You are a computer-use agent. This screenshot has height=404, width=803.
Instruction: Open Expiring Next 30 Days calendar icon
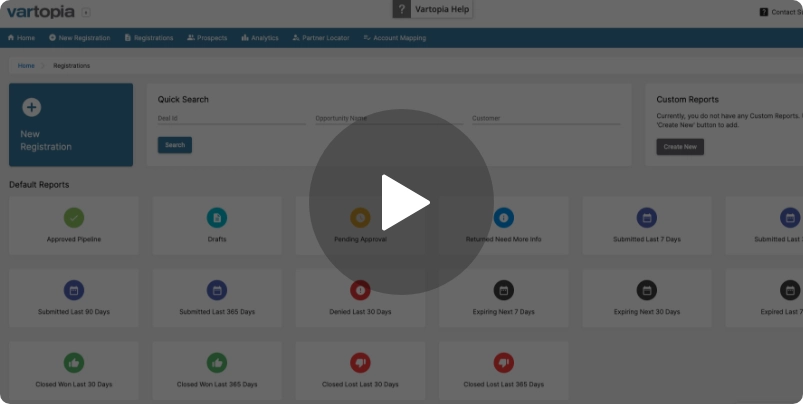point(647,290)
